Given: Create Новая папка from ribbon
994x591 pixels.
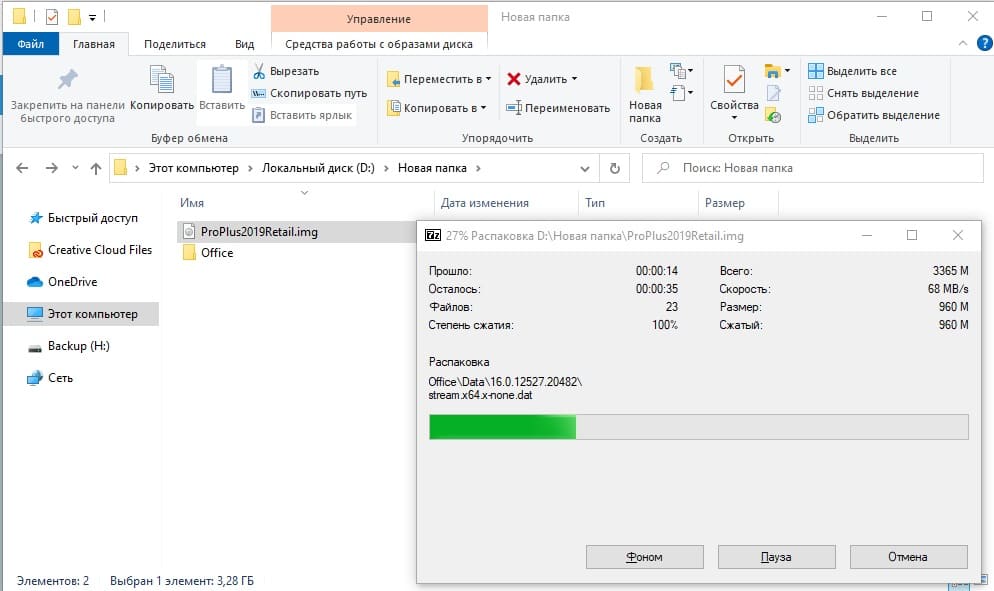Looking at the screenshot, I should click(645, 94).
